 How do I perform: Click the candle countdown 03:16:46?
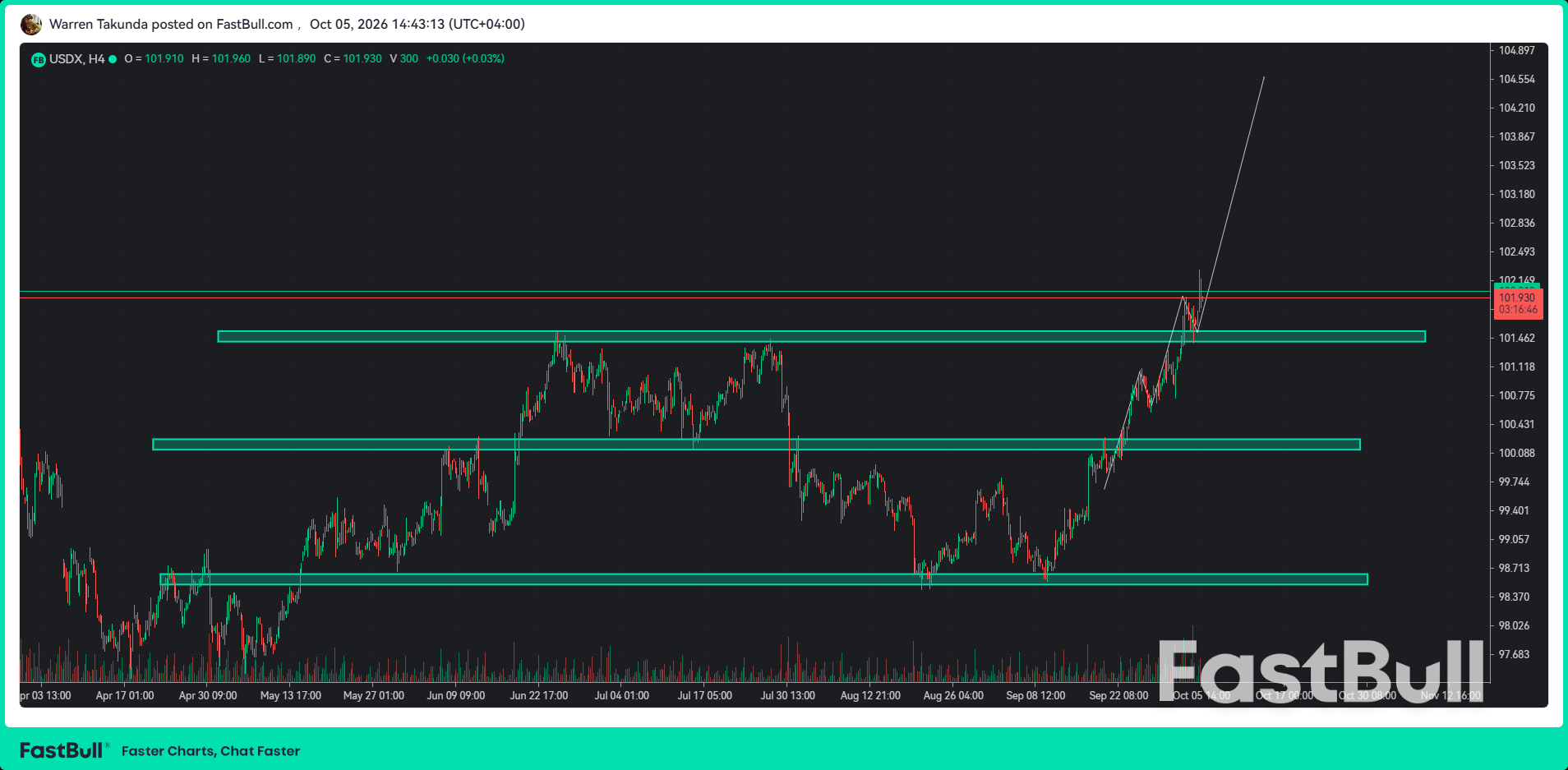pyautogui.click(x=1518, y=310)
